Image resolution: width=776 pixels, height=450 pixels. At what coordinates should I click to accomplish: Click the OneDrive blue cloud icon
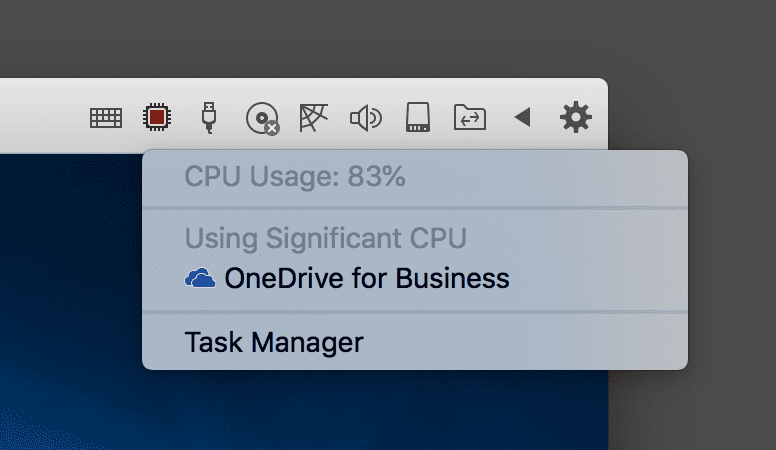[x=200, y=278]
